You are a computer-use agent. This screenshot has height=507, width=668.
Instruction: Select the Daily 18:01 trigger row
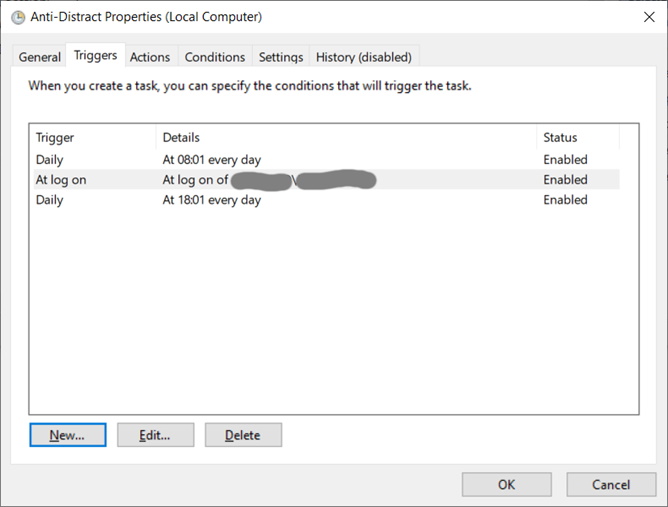[x=211, y=200]
